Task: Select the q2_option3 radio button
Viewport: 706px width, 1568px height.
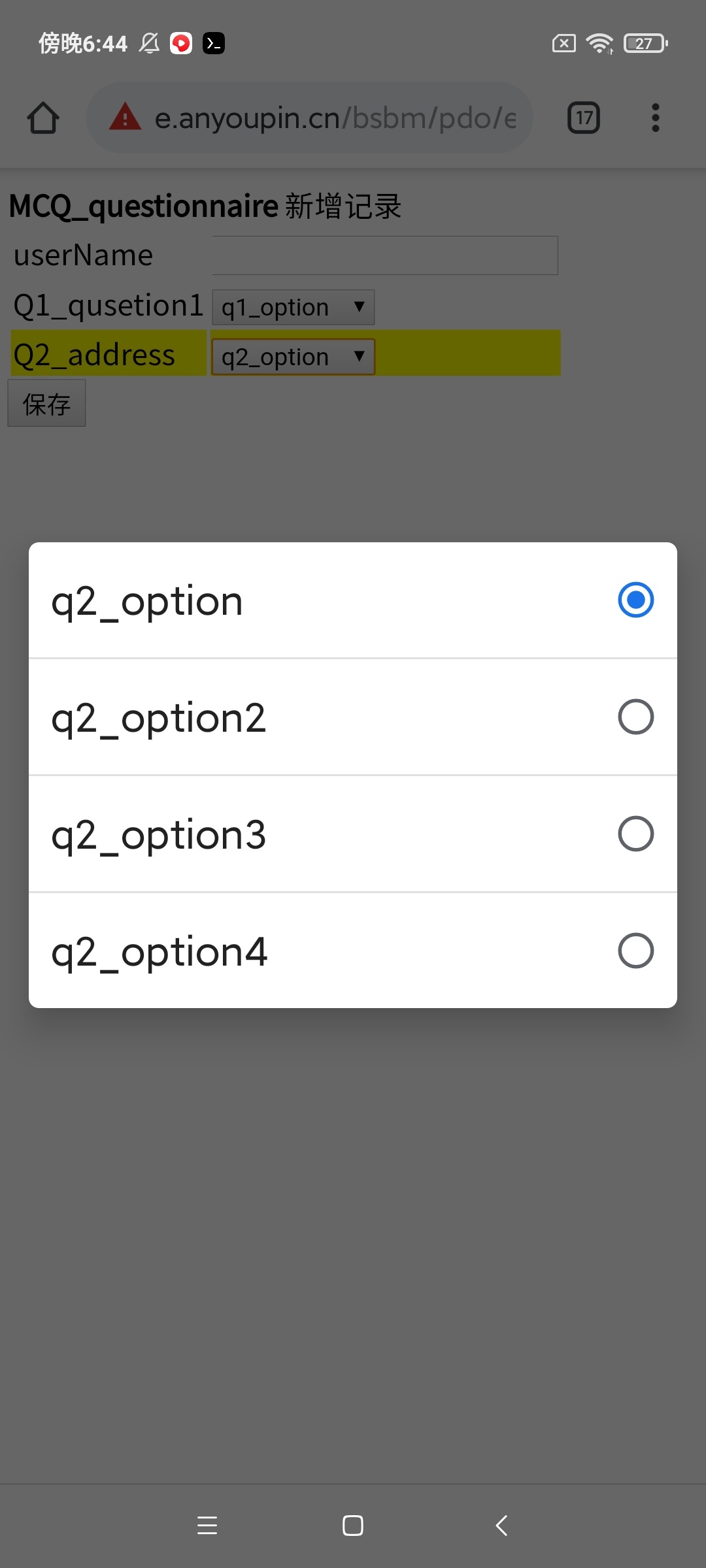Action: (635, 834)
